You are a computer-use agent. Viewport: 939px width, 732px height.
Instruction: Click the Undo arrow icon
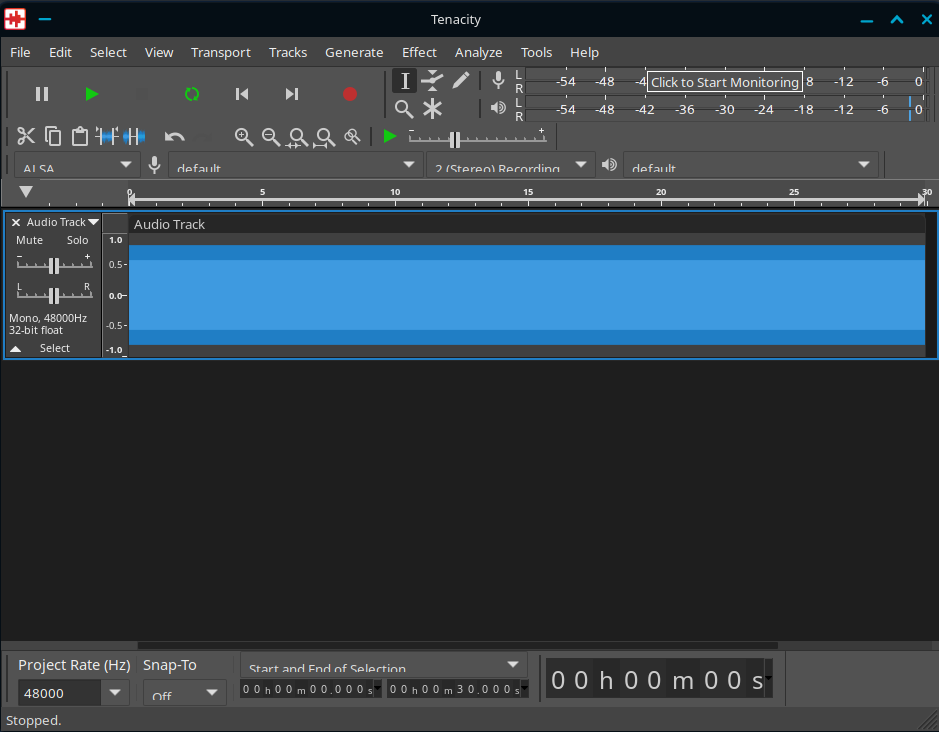tap(175, 136)
